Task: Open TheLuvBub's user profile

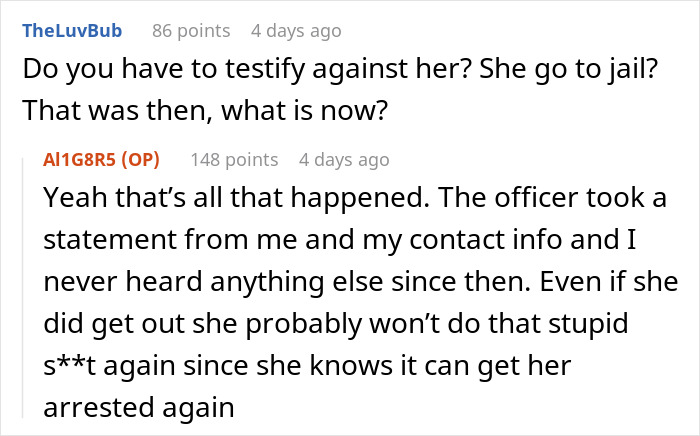Action: click(x=72, y=31)
